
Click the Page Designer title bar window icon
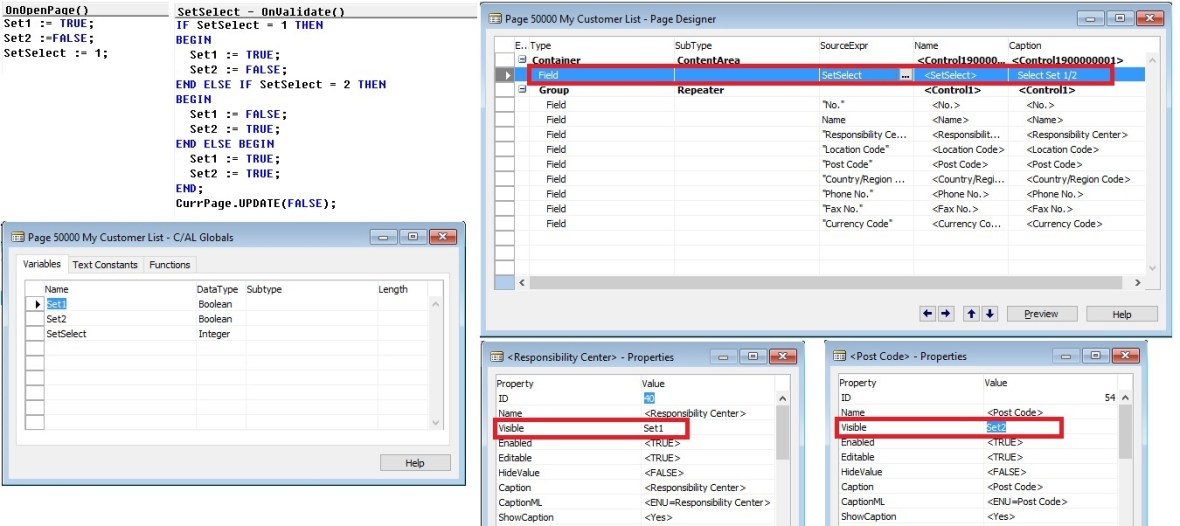(498, 18)
